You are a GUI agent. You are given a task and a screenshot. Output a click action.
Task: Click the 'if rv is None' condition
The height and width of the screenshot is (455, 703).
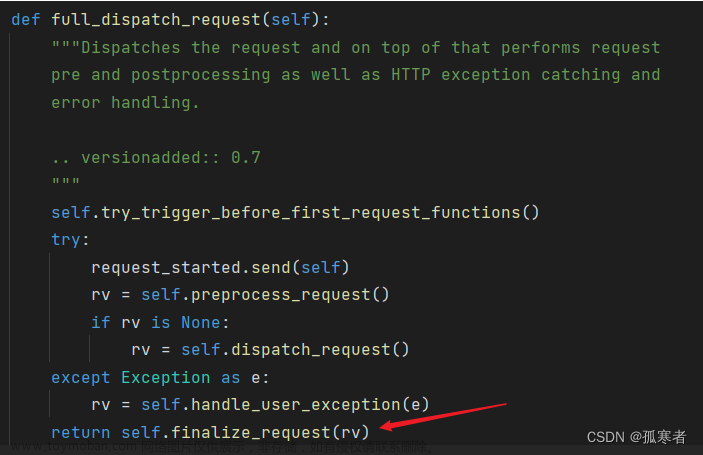(x=160, y=322)
